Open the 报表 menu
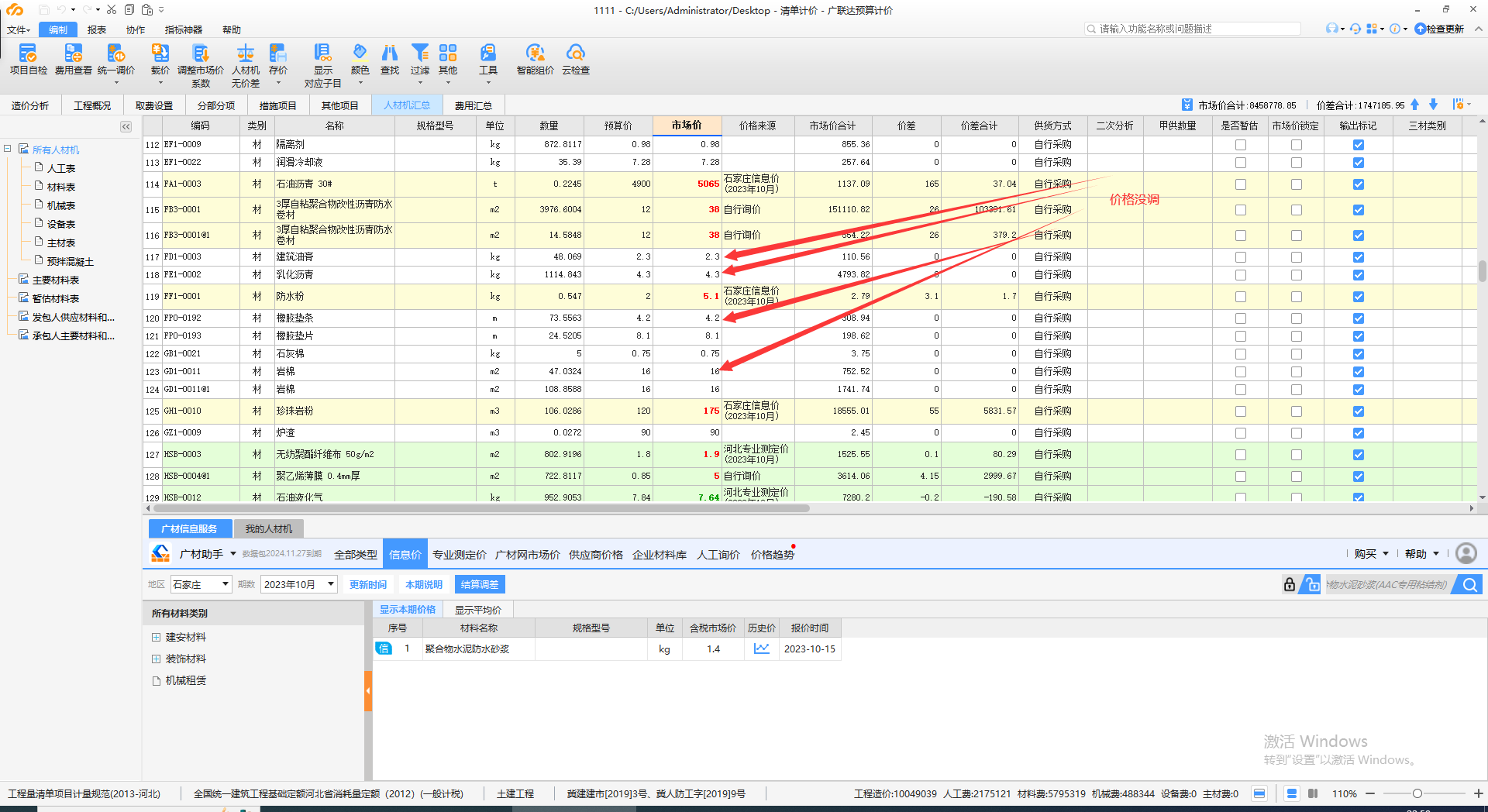This screenshot has width=1488, height=812. [97, 29]
